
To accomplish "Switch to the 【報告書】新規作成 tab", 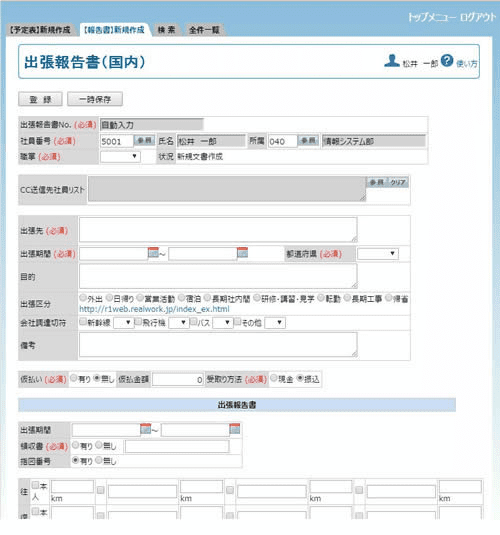I will (114, 30).
